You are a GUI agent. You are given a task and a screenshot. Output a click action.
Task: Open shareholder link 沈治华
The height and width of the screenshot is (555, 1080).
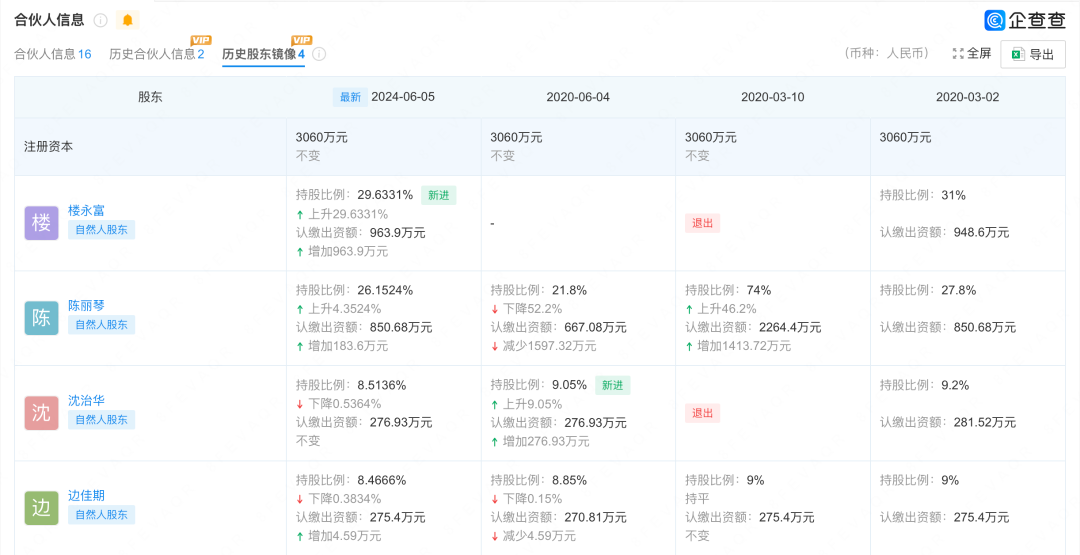point(86,401)
